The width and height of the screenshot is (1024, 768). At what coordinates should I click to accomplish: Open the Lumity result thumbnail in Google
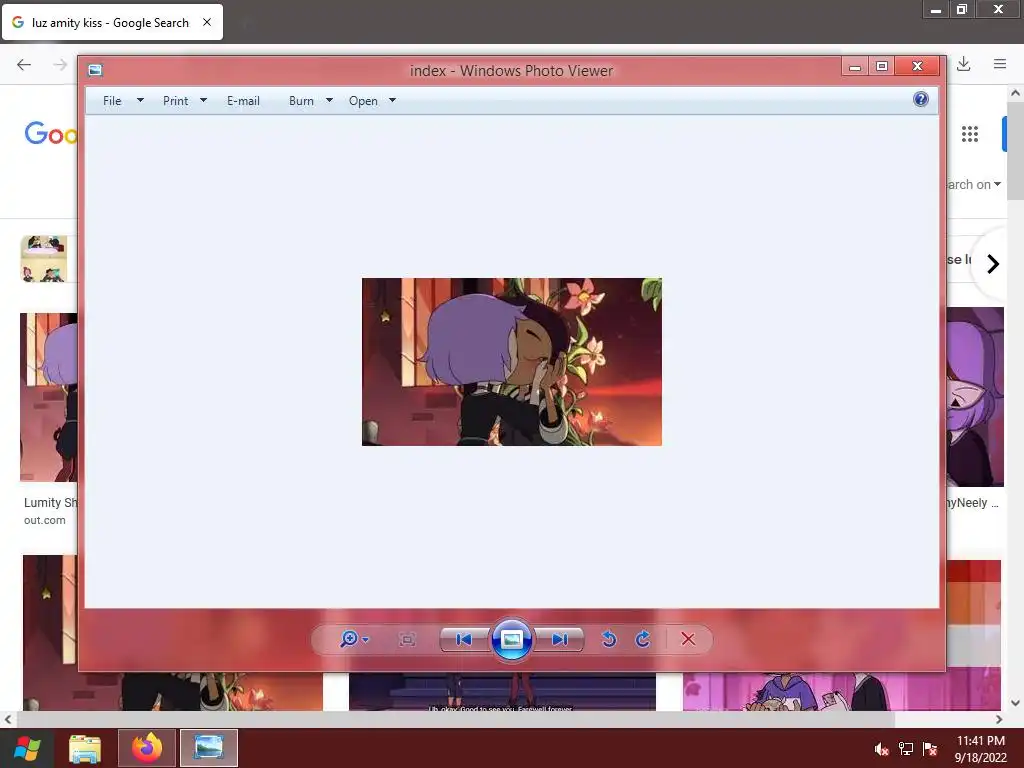coord(48,397)
